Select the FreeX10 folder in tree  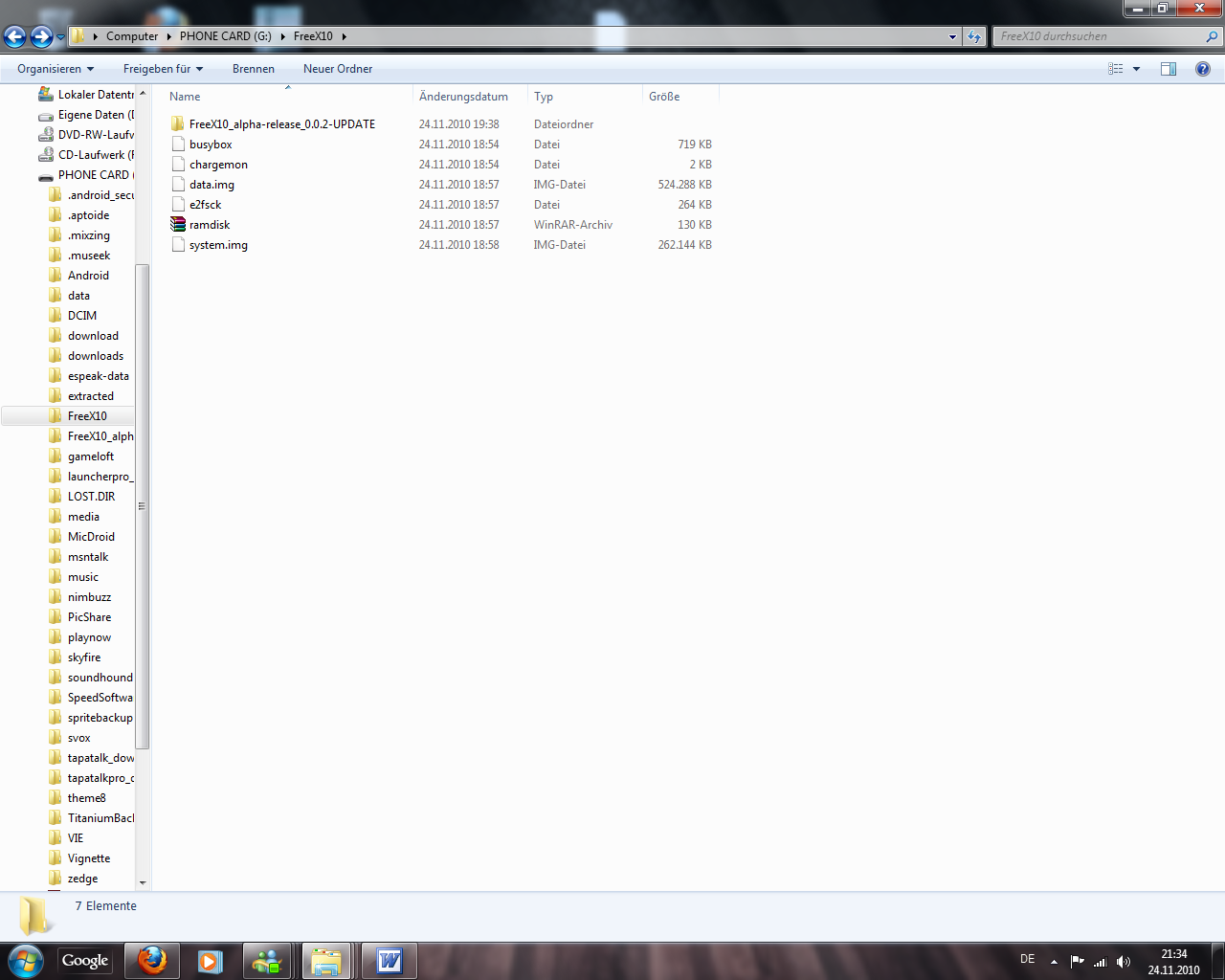[78, 416]
